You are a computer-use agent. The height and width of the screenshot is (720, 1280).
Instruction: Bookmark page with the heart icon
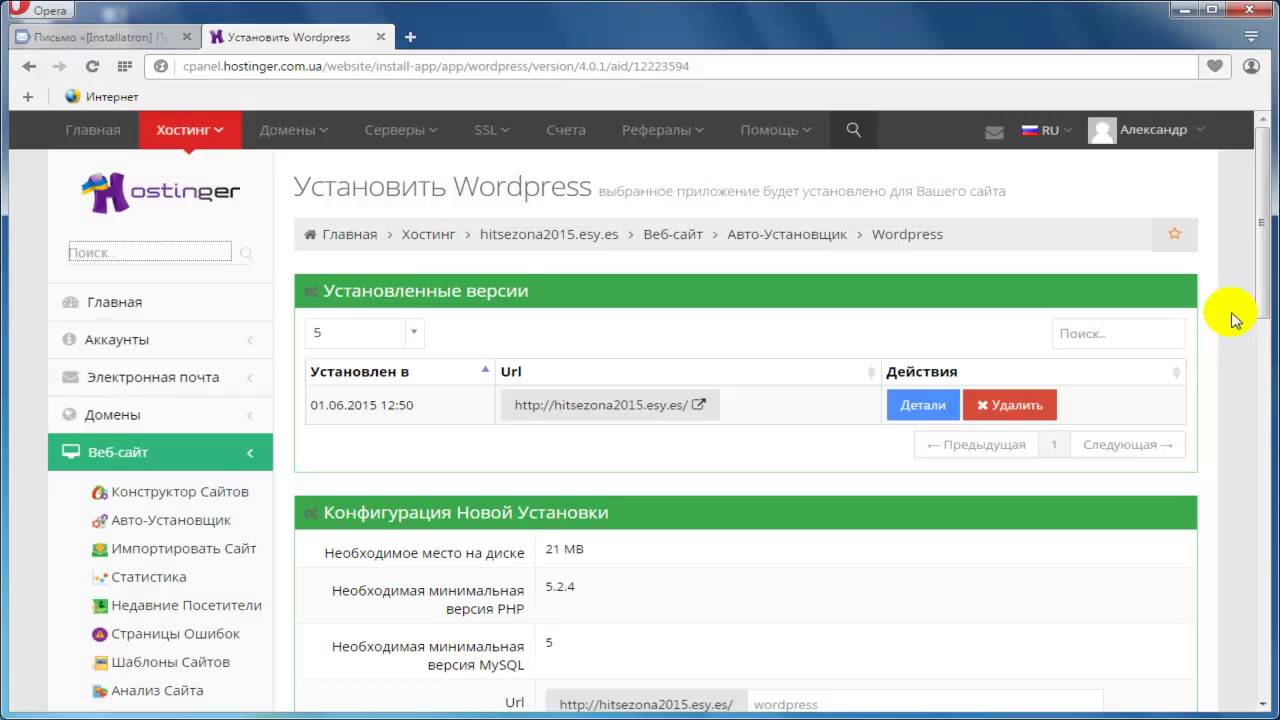(1214, 66)
